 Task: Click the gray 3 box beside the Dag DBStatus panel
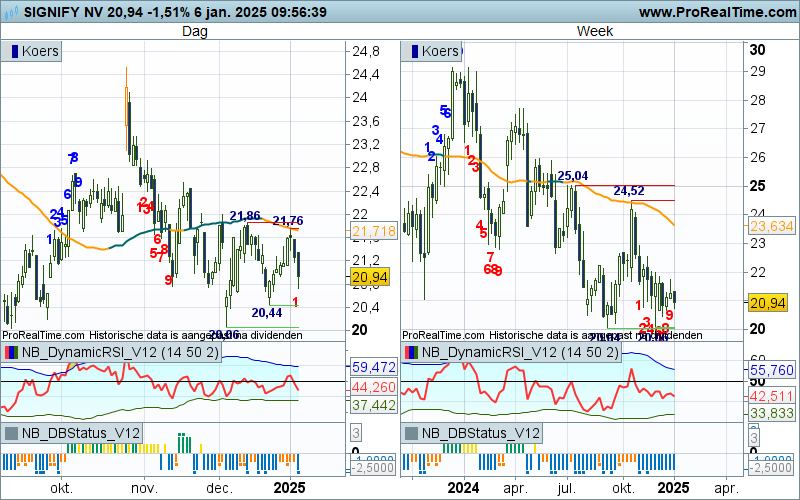pyautogui.click(x=356, y=434)
